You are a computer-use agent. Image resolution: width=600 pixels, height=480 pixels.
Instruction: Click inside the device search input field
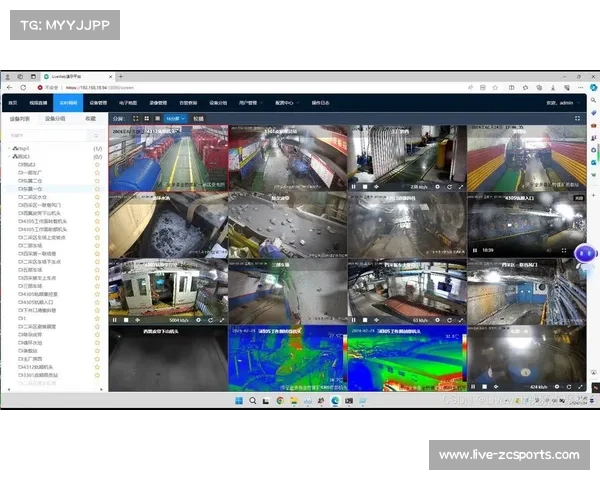click(x=48, y=136)
